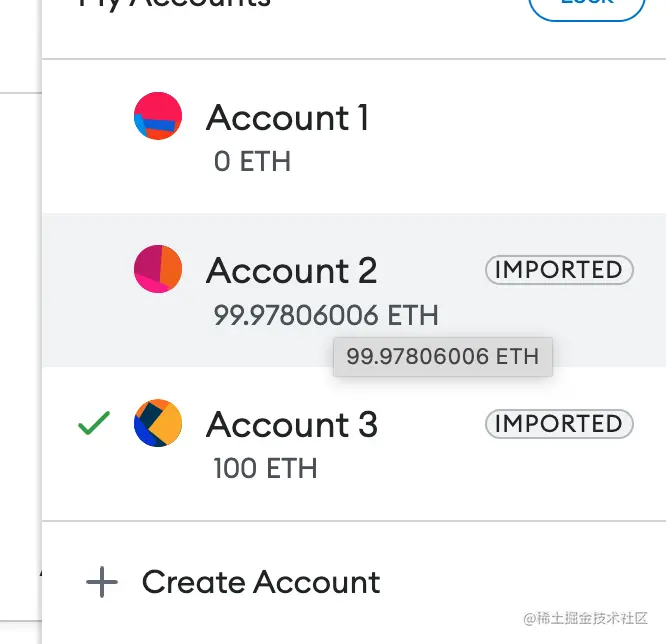Switch to Account 1
This screenshot has width=666, height=644.
(287, 118)
